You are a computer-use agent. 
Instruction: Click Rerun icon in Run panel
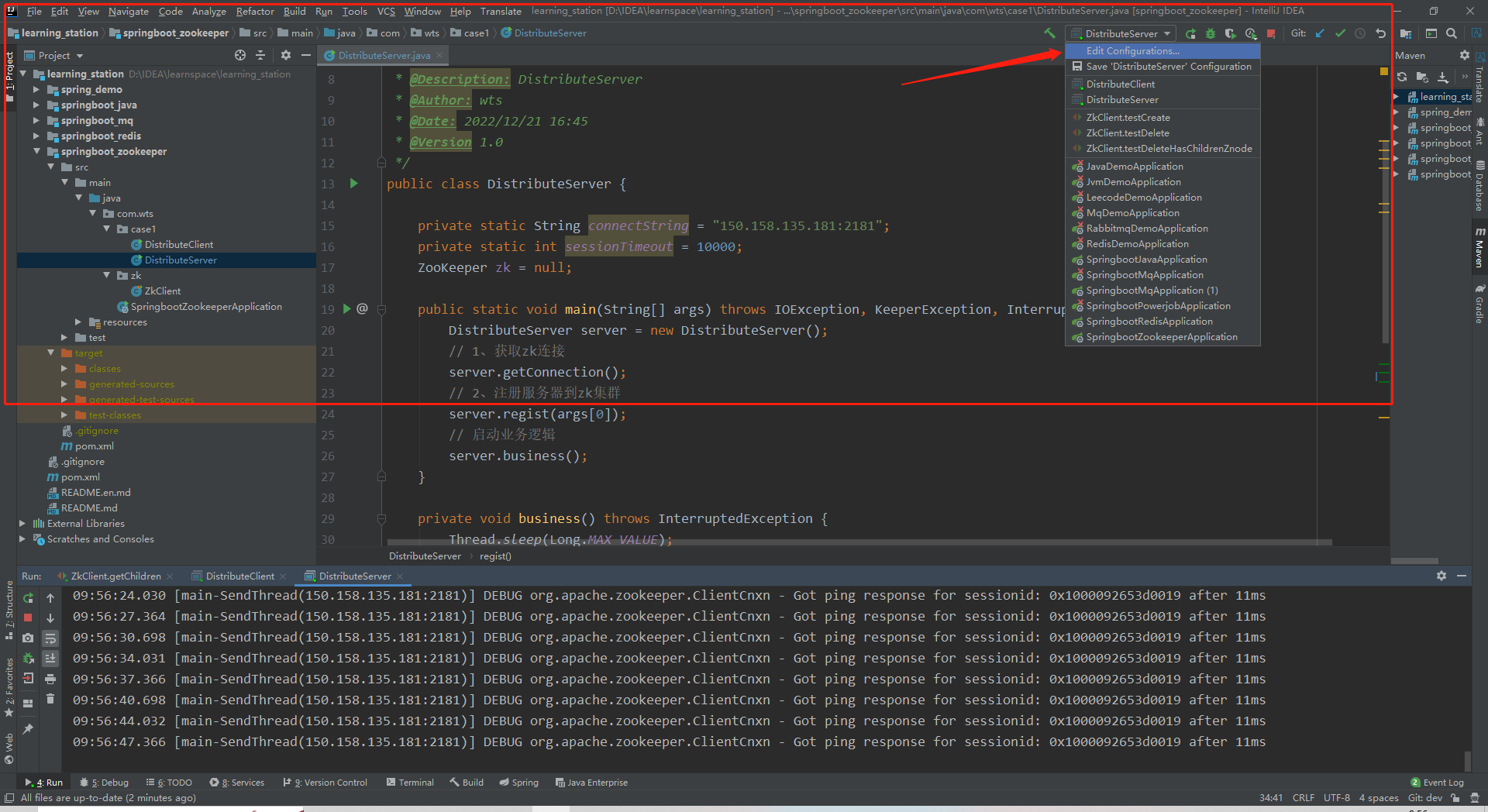pyautogui.click(x=29, y=598)
